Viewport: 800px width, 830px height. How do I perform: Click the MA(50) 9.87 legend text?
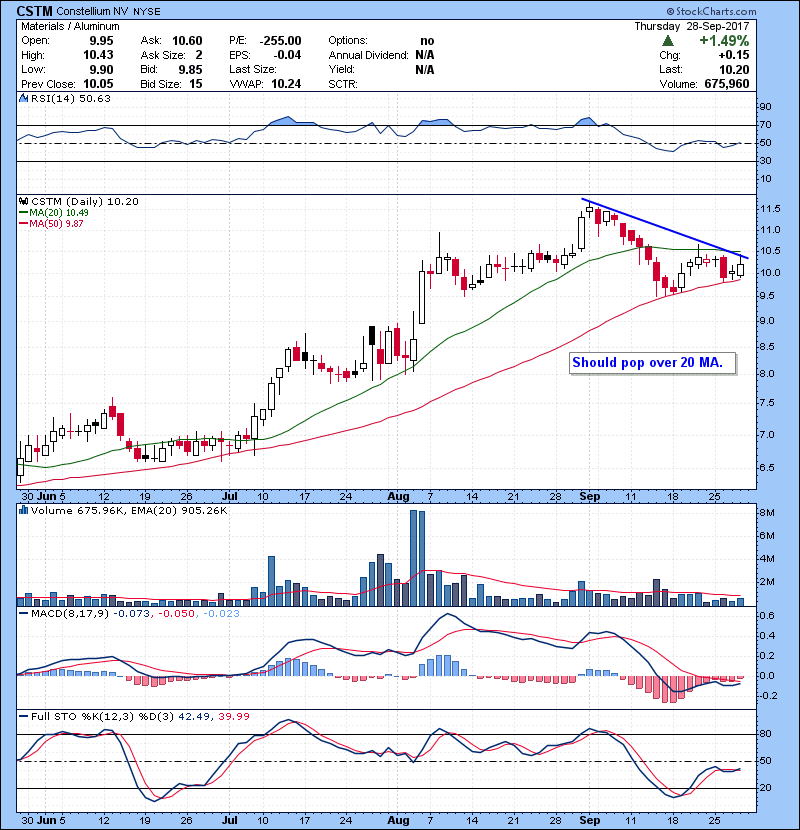click(x=56, y=224)
